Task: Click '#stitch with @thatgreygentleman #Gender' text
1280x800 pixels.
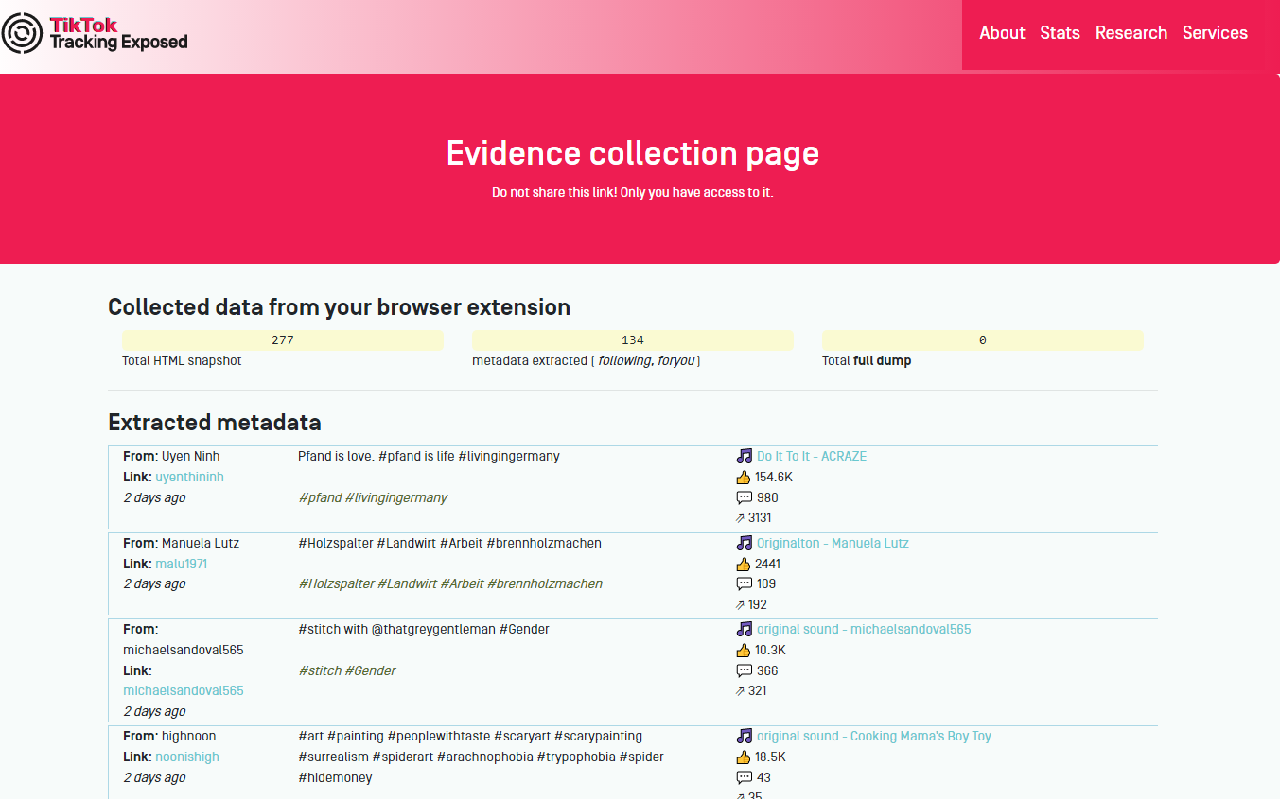Action: coord(424,629)
